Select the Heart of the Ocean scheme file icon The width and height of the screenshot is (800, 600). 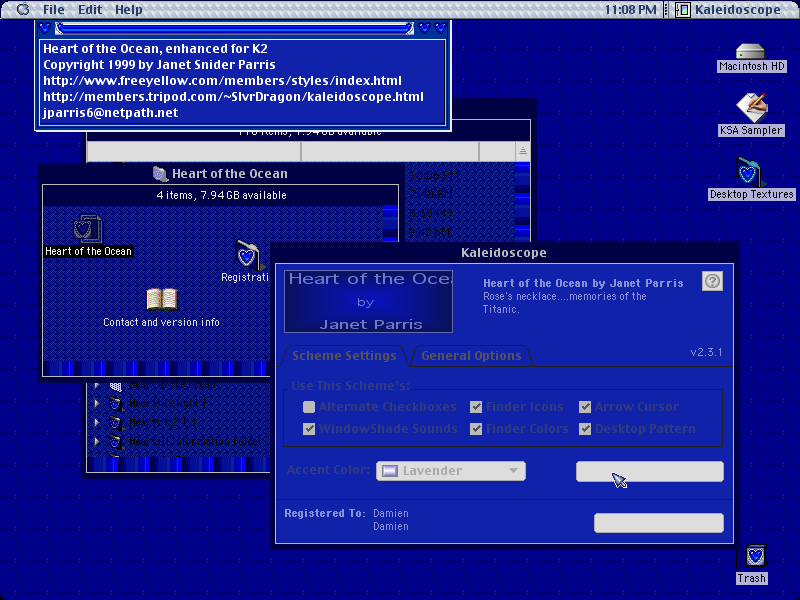click(x=87, y=229)
